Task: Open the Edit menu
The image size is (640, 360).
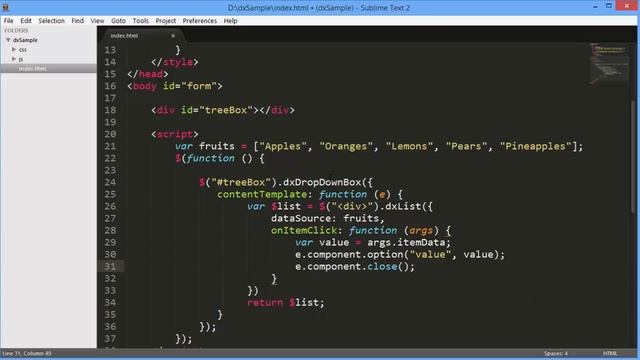Action: pyautogui.click(x=26, y=21)
